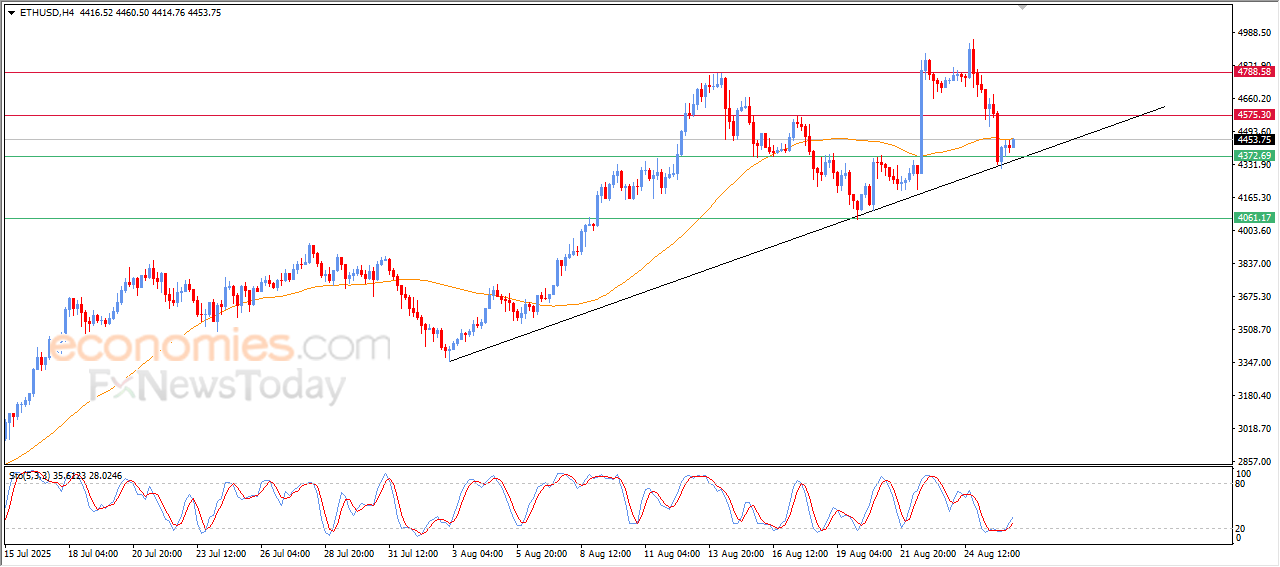The width and height of the screenshot is (1280, 567).
Task: Click the 3180.40 price axis value
Action: [1254, 395]
